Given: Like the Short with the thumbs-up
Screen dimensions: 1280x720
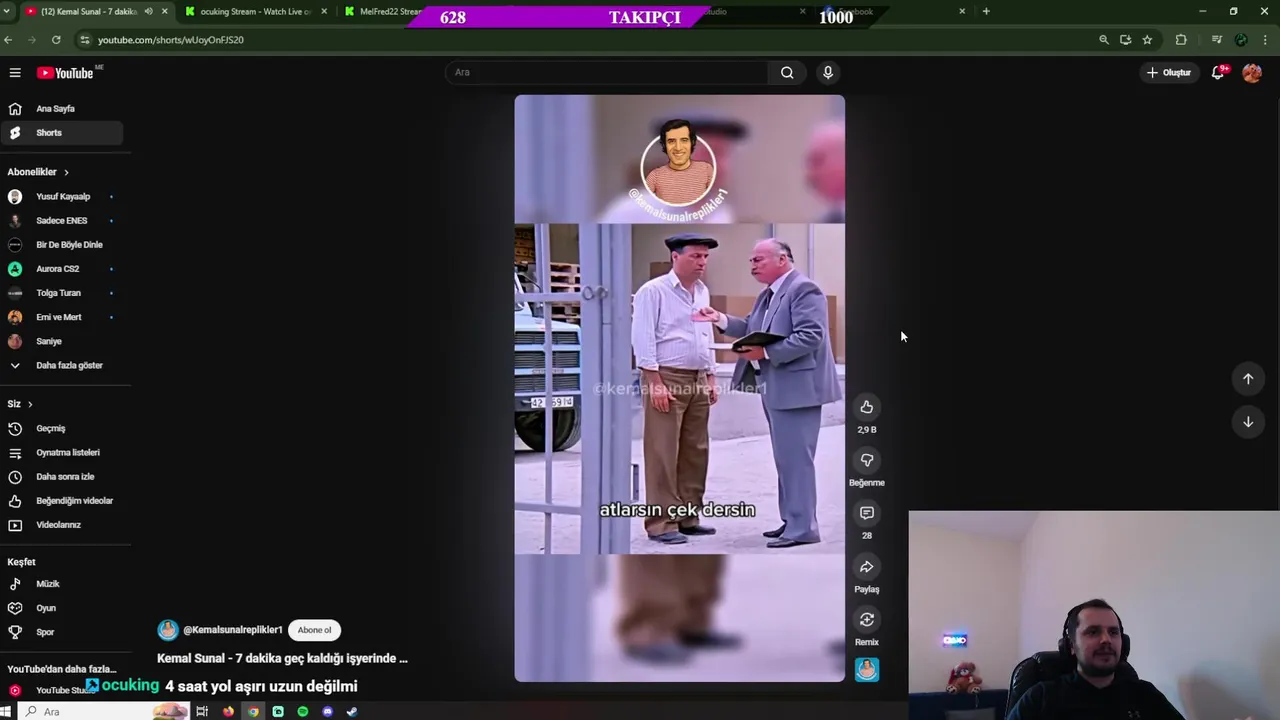Looking at the screenshot, I should tap(867, 407).
